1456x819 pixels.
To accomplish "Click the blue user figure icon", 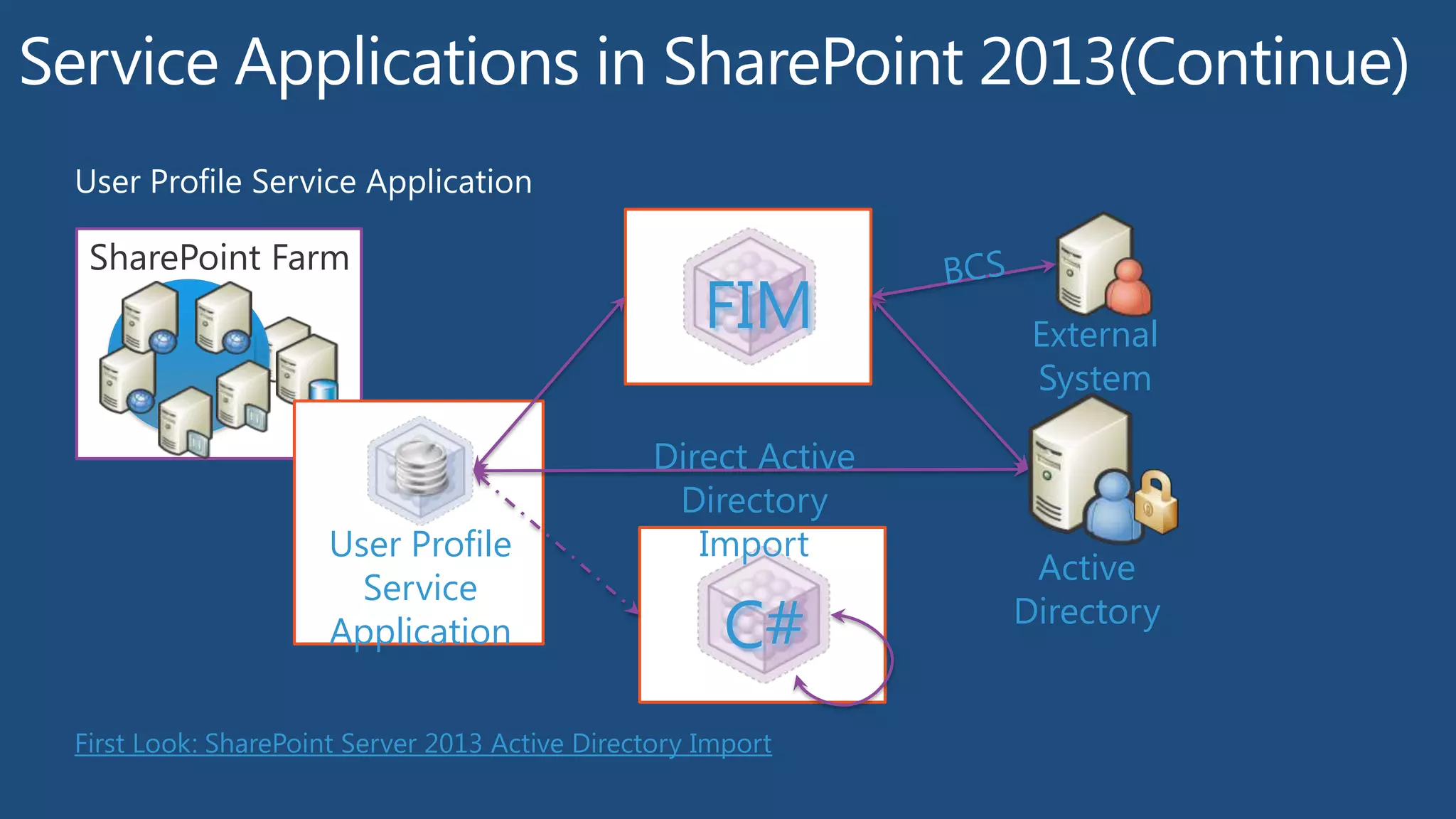I will pyautogui.click(x=1112, y=506).
